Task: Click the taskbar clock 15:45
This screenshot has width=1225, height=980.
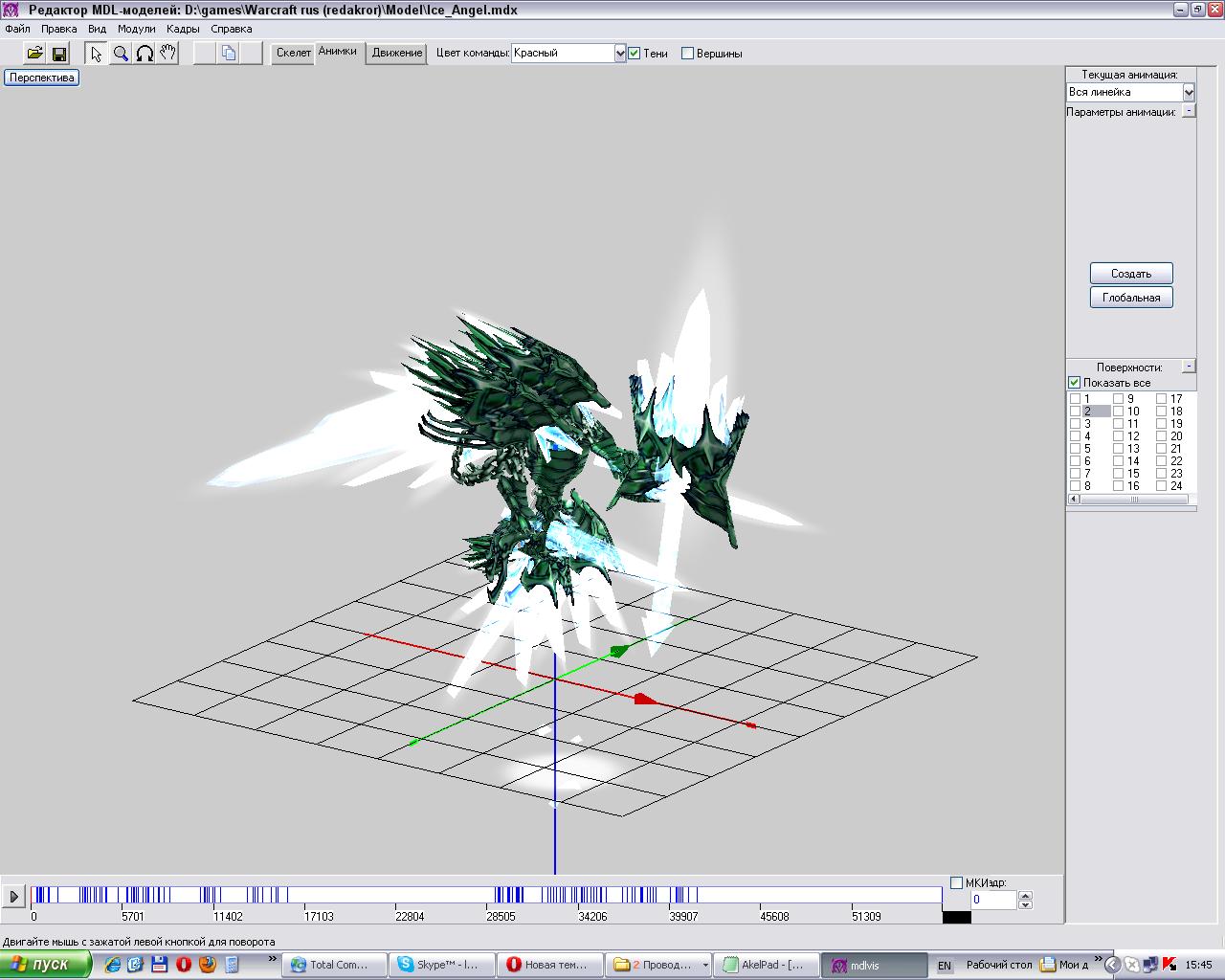Action: tap(1198, 965)
